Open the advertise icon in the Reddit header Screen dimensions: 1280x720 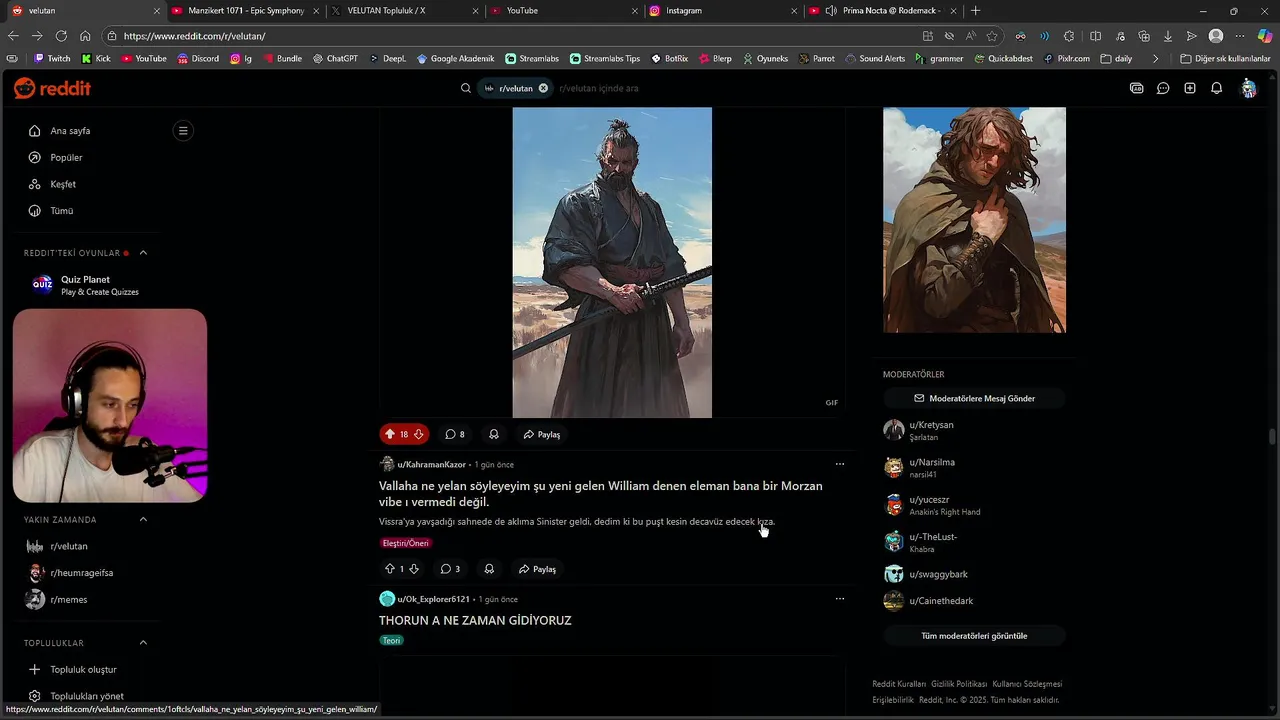(x=1137, y=88)
